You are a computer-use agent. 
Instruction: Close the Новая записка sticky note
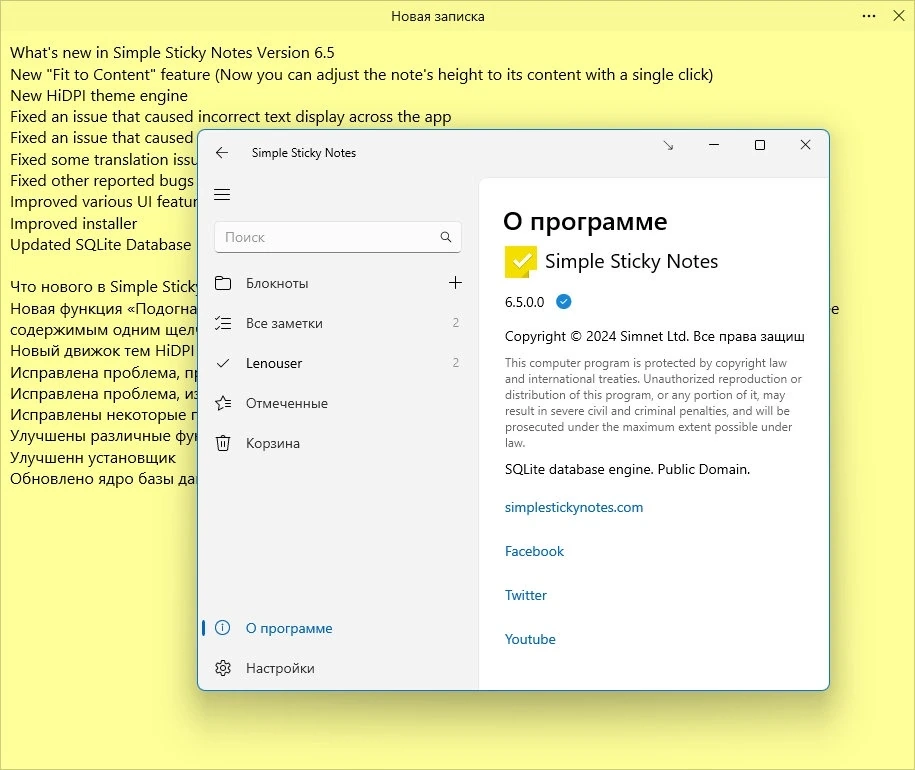click(899, 16)
